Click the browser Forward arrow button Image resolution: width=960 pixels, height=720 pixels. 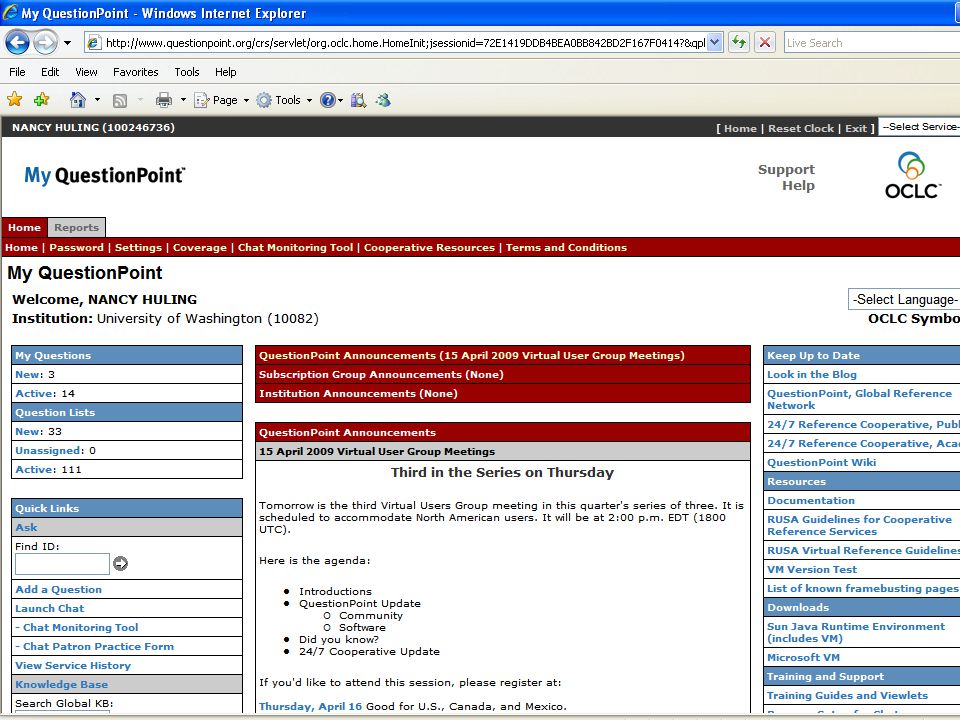(45, 42)
